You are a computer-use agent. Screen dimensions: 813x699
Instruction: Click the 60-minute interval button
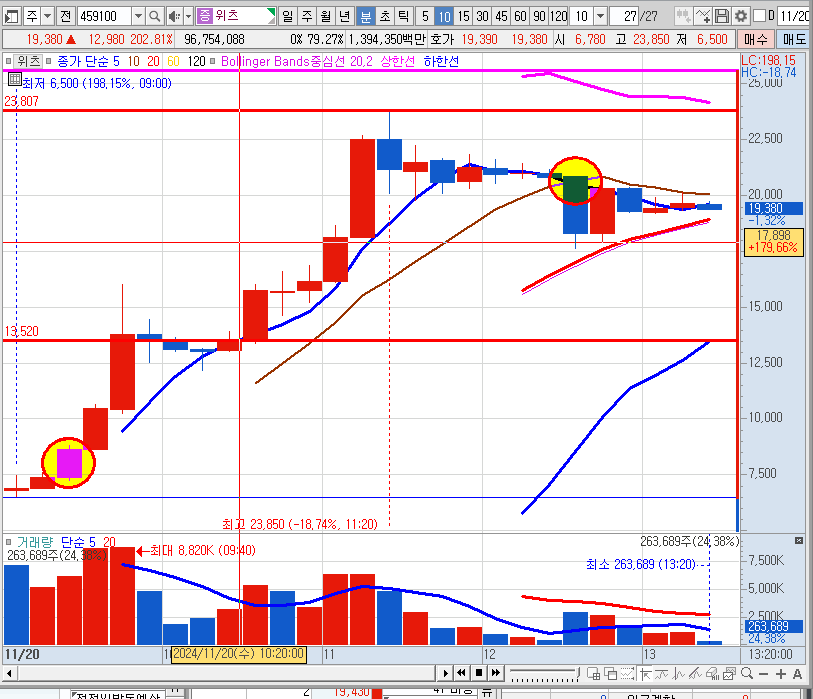pyautogui.click(x=521, y=17)
